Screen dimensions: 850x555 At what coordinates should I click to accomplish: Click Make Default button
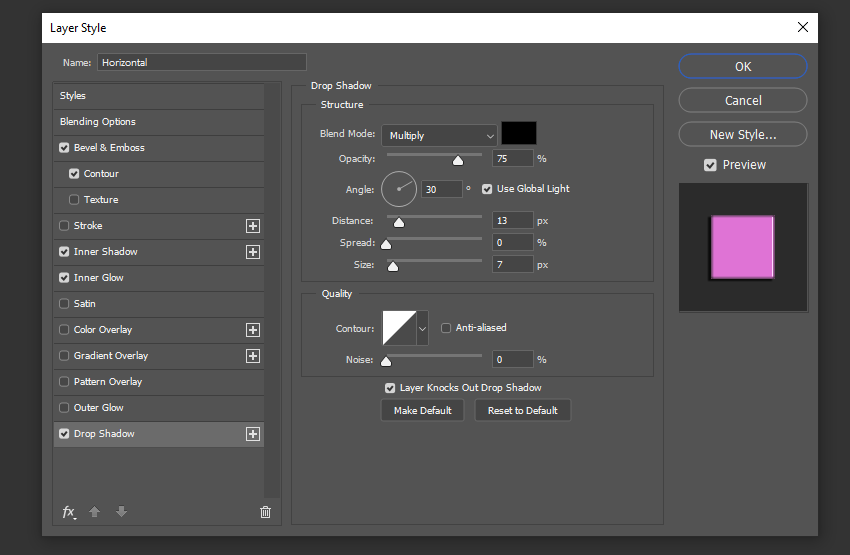coord(422,410)
